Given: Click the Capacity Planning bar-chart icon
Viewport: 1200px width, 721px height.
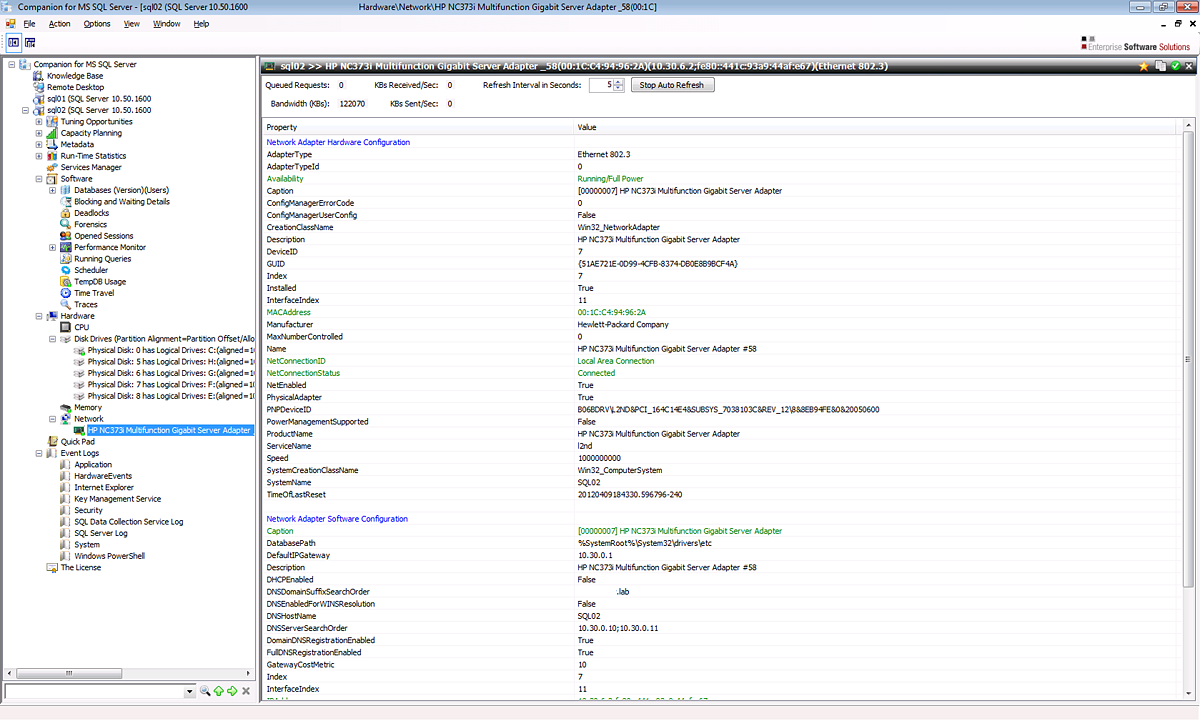Looking at the screenshot, I should pos(53,133).
